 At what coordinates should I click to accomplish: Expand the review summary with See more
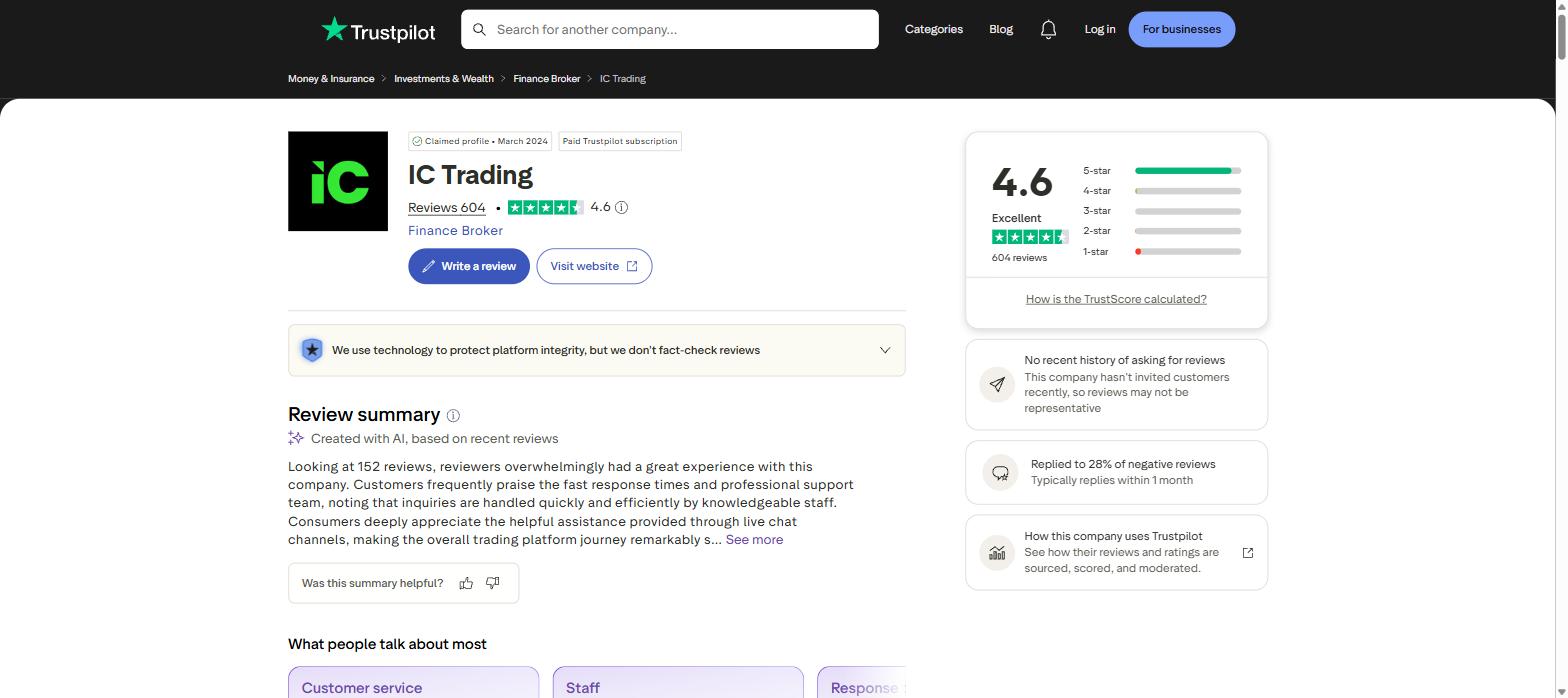click(x=754, y=540)
